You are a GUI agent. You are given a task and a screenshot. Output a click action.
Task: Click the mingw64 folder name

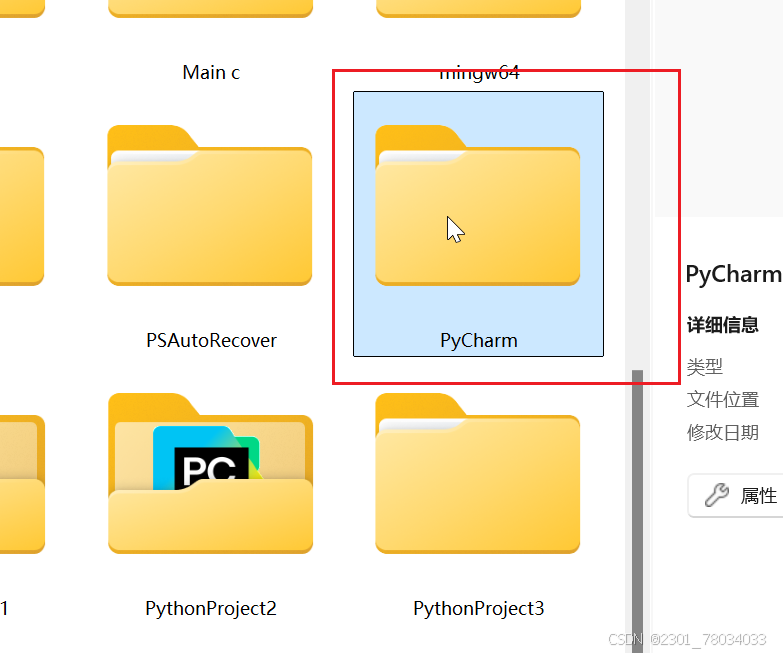click(479, 73)
